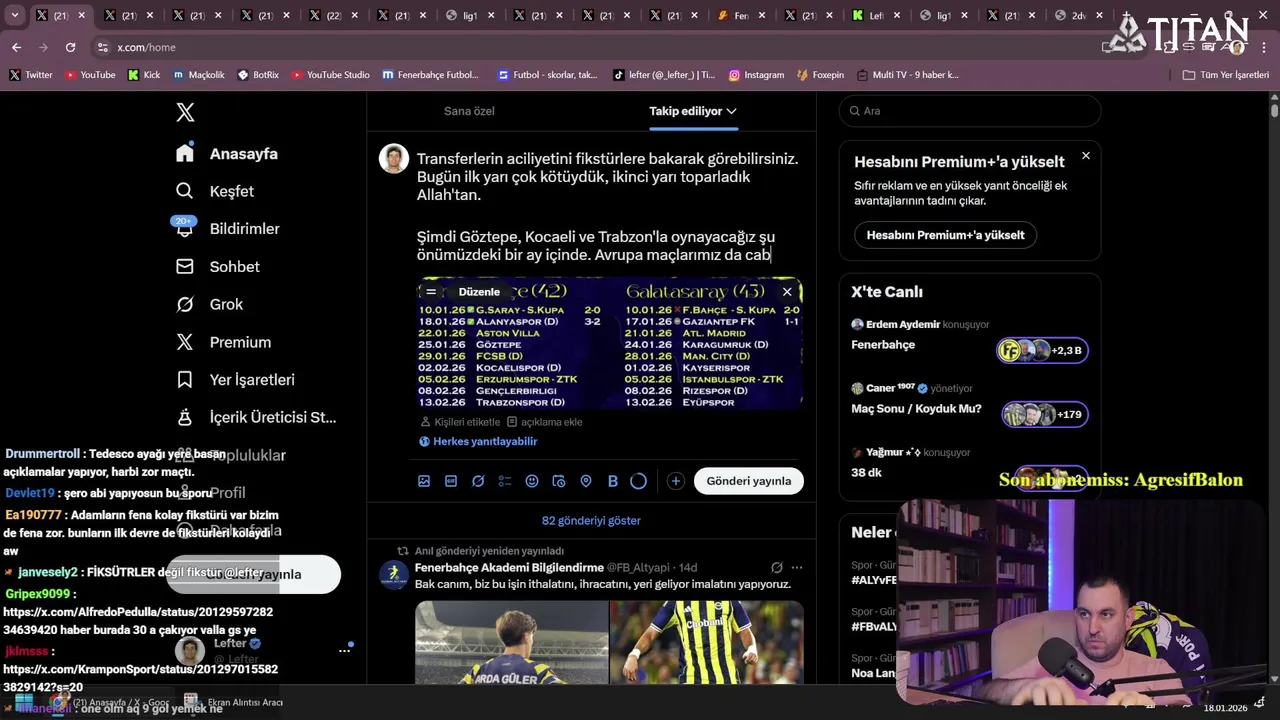
Task: Open Fenerbahçe Akademi Bilgilendirme profile name
Action: click(508, 567)
